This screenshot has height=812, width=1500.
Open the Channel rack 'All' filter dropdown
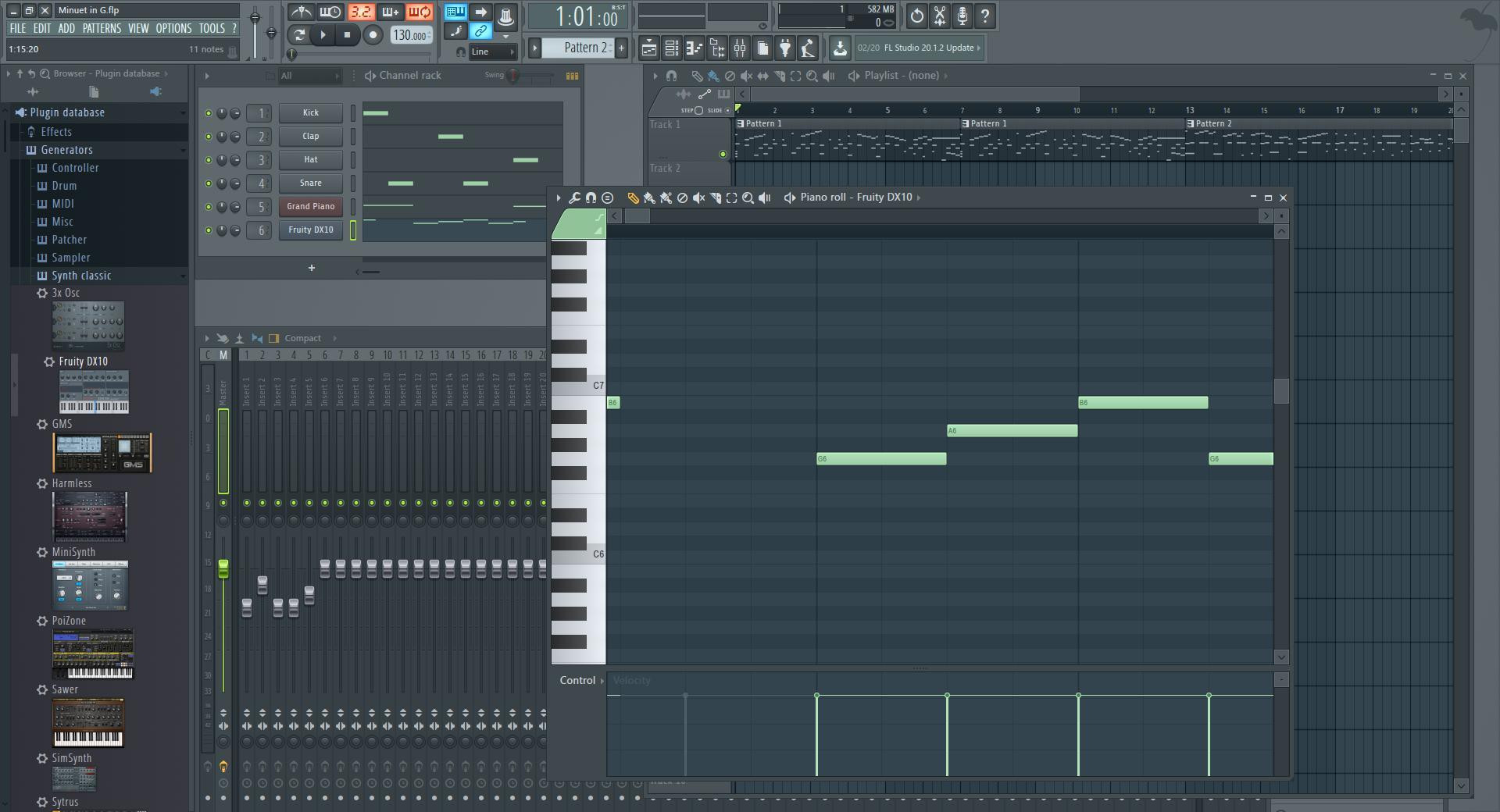[x=309, y=76]
